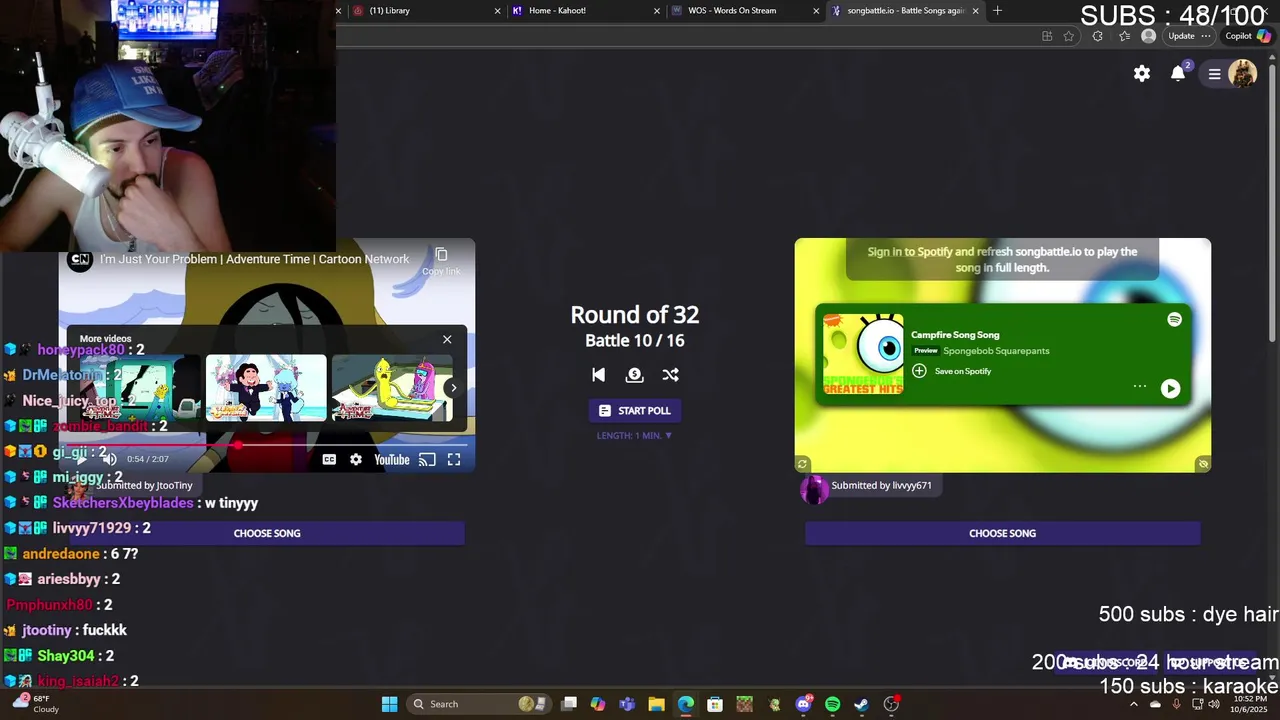
Task: Open the Spongebob Squarepants artist link
Action: click(x=996, y=351)
